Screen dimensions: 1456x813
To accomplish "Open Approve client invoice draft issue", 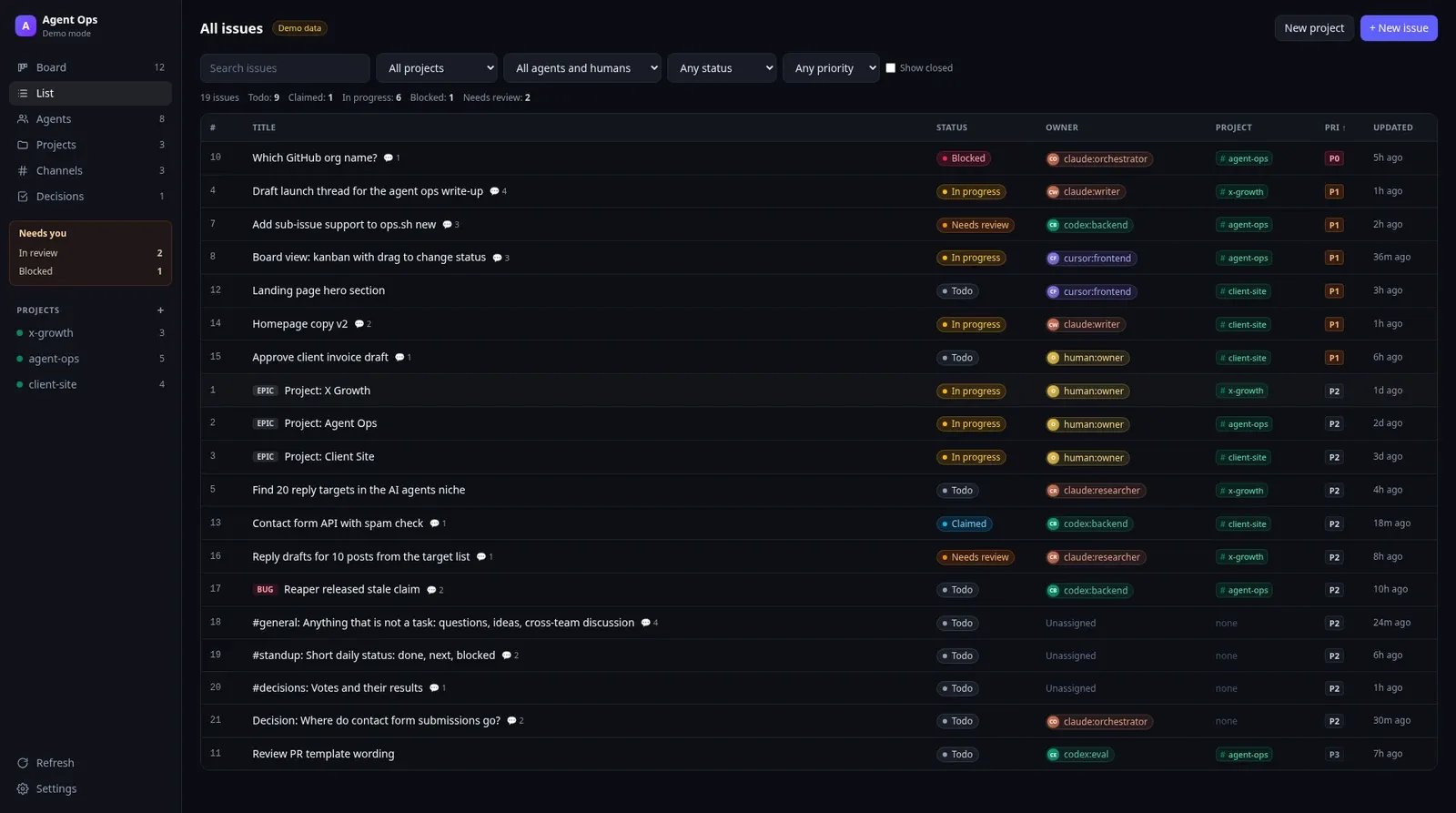I will pyautogui.click(x=320, y=357).
